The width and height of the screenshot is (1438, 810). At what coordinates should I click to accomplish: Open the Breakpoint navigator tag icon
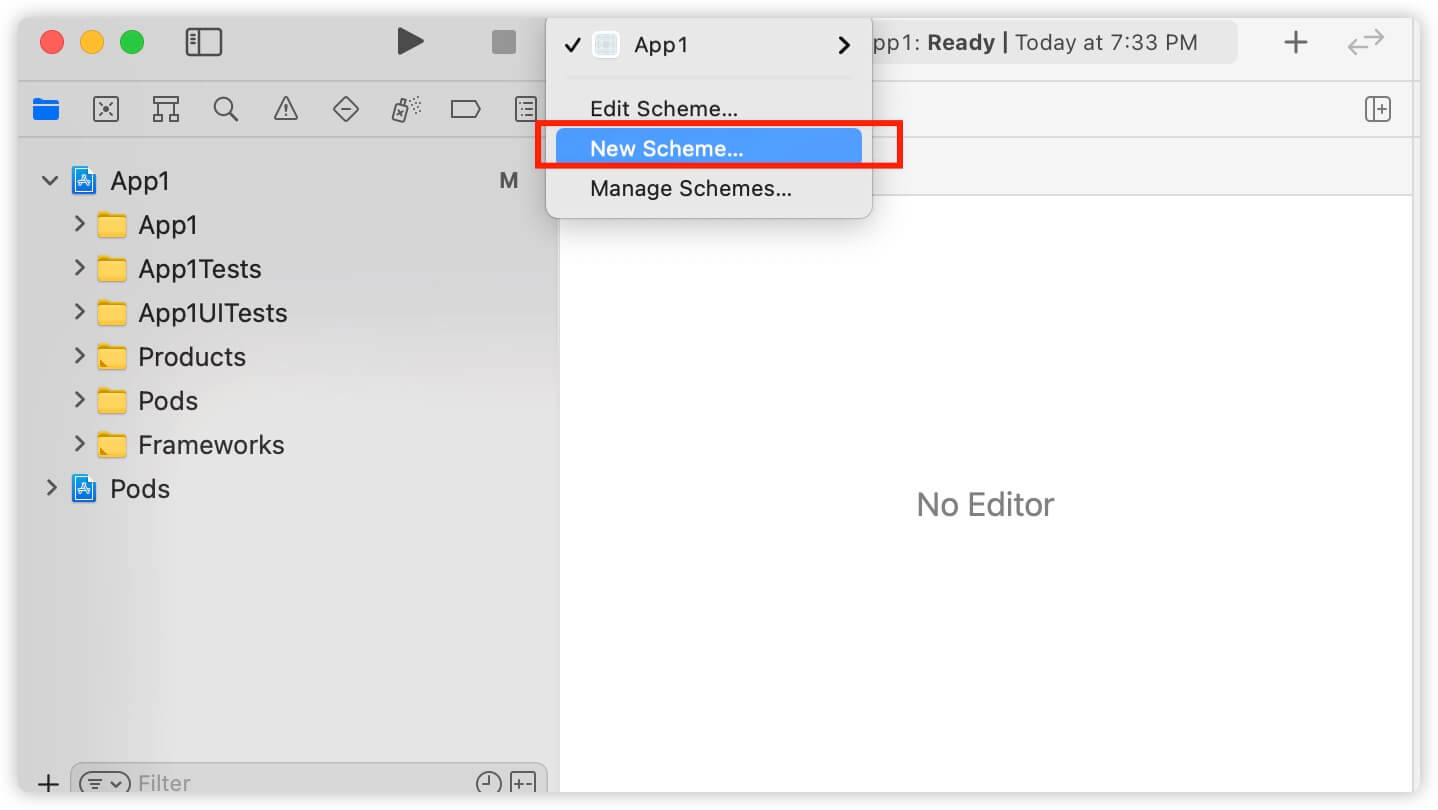pyautogui.click(x=466, y=109)
